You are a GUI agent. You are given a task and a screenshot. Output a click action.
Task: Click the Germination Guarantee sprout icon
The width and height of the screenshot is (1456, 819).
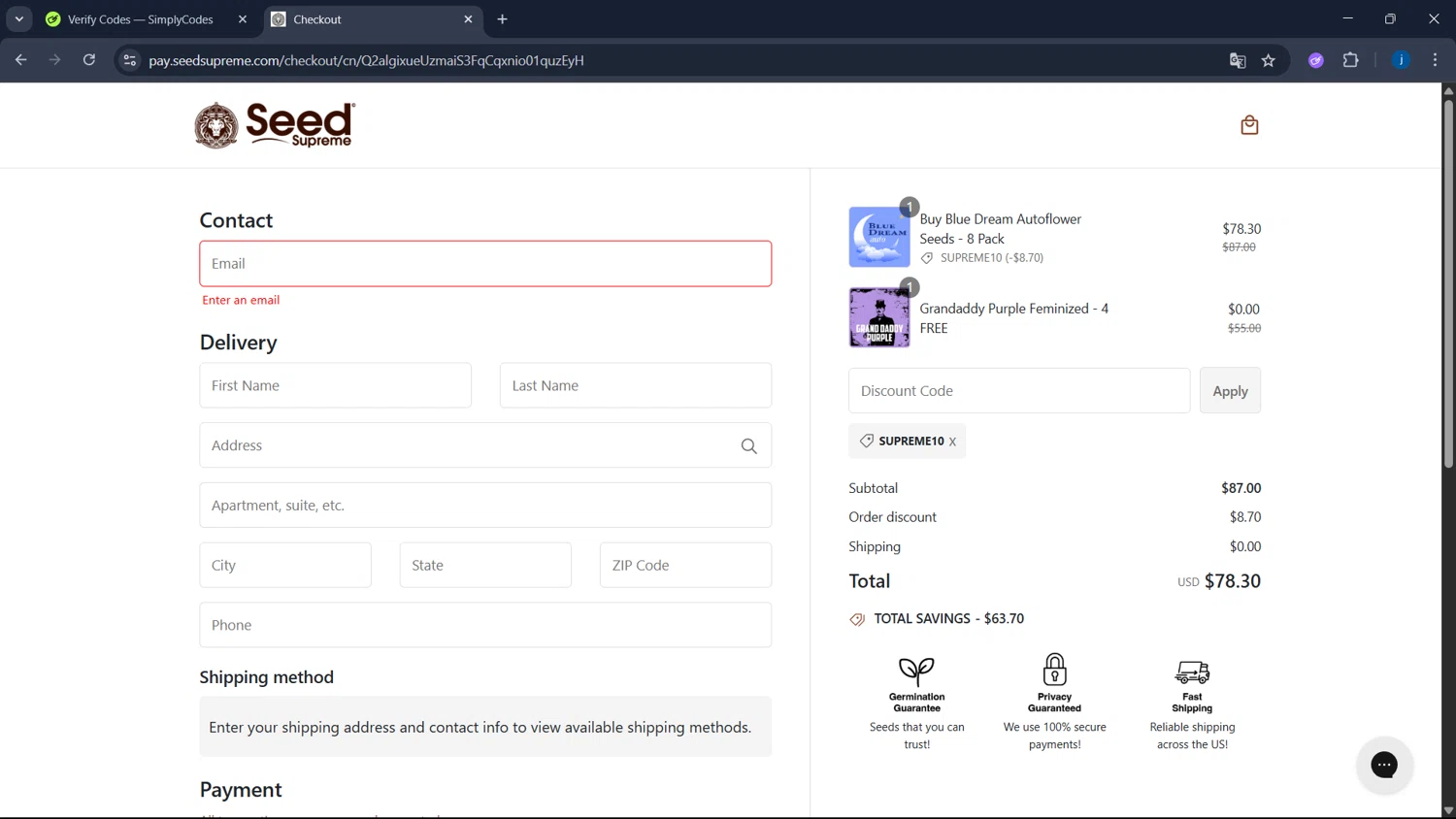[x=916, y=671]
